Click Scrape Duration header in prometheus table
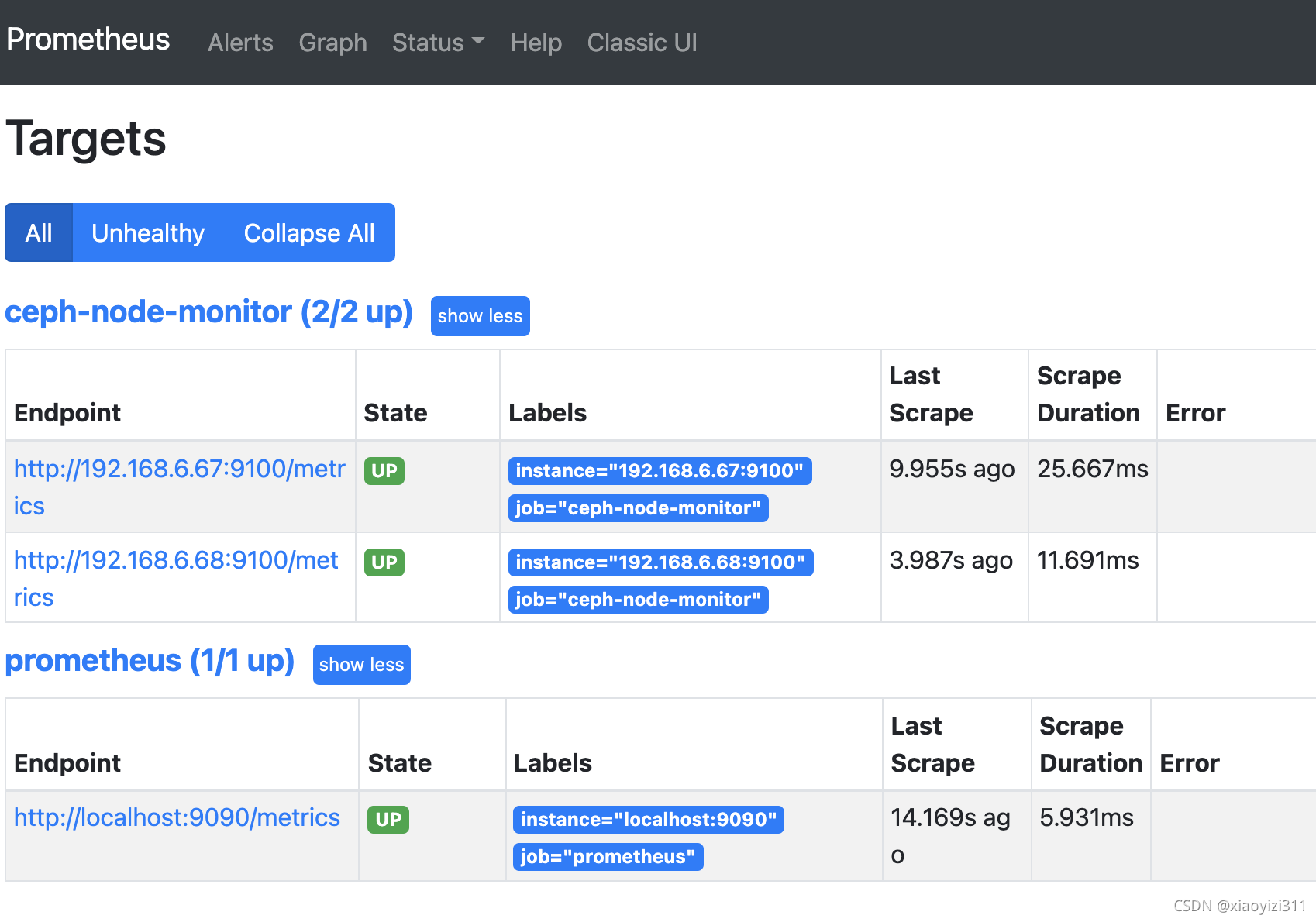The height and width of the screenshot is (922, 1316). (x=1090, y=745)
